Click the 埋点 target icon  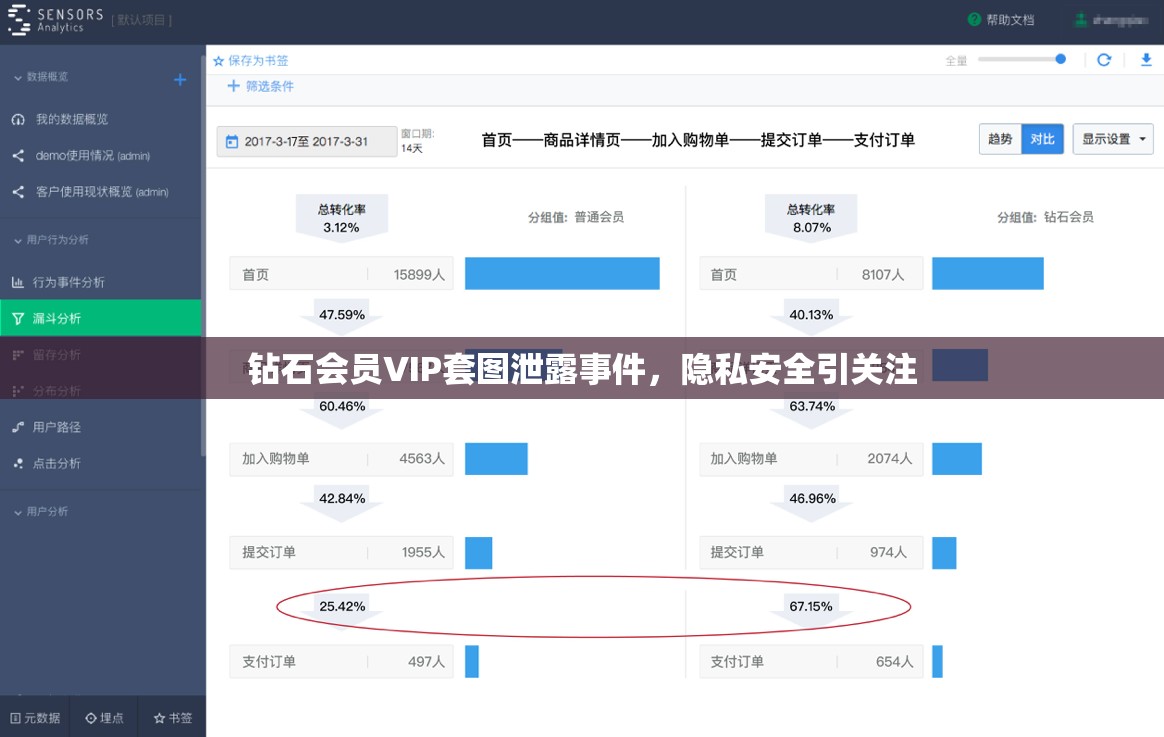pyautogui.click(x=91, y=718)
